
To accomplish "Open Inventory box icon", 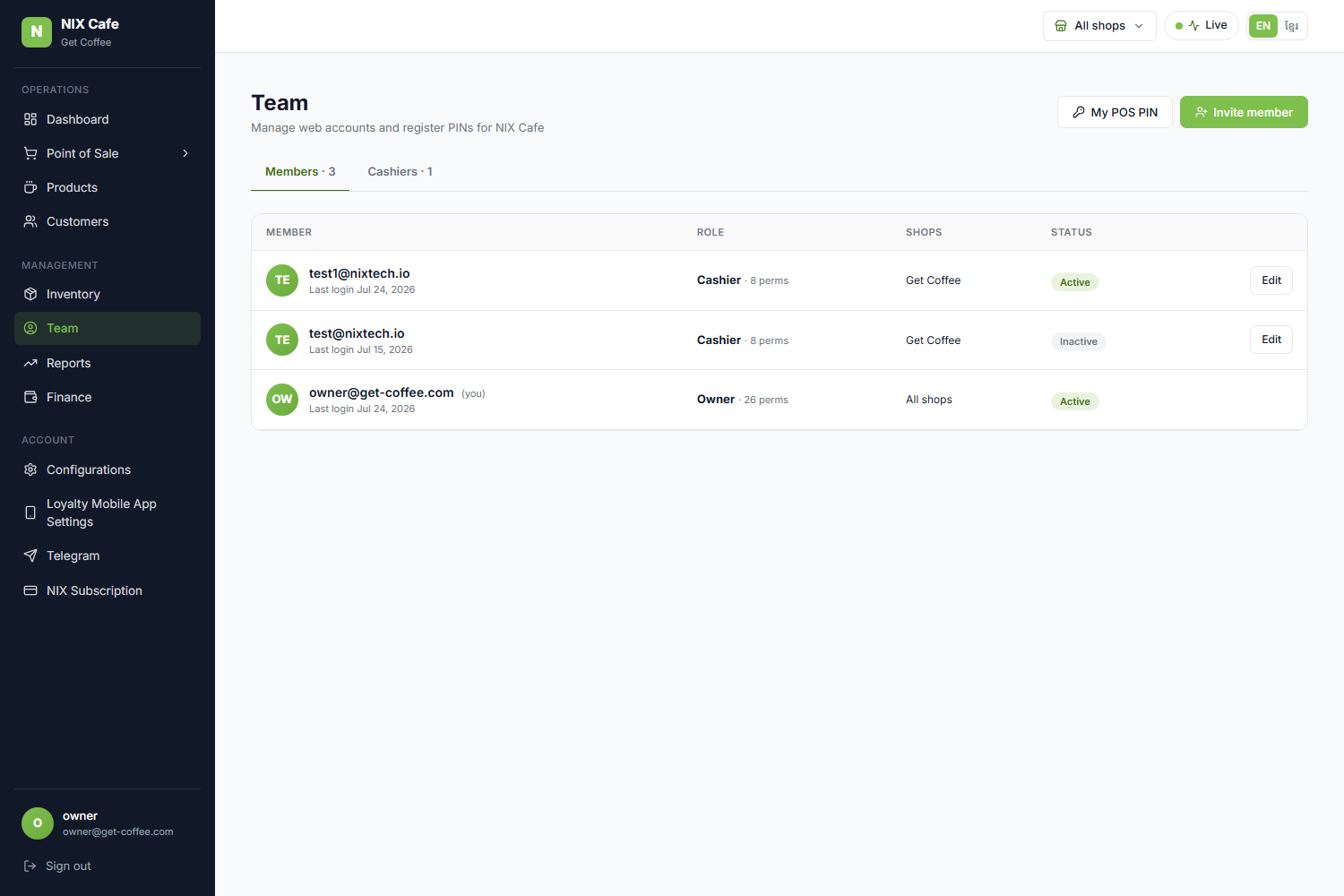I will tap(30, 294).
